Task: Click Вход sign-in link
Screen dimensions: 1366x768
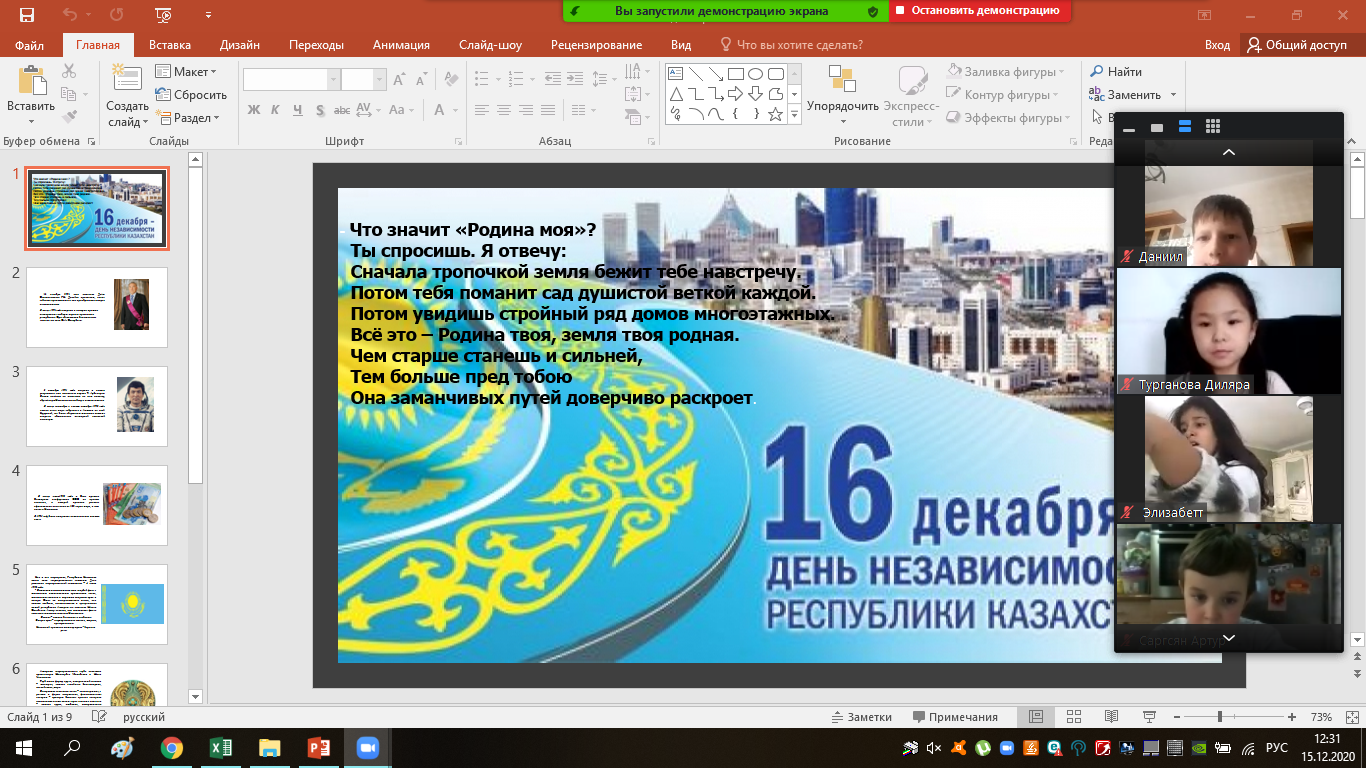Action: click(x=1217, y=45)
